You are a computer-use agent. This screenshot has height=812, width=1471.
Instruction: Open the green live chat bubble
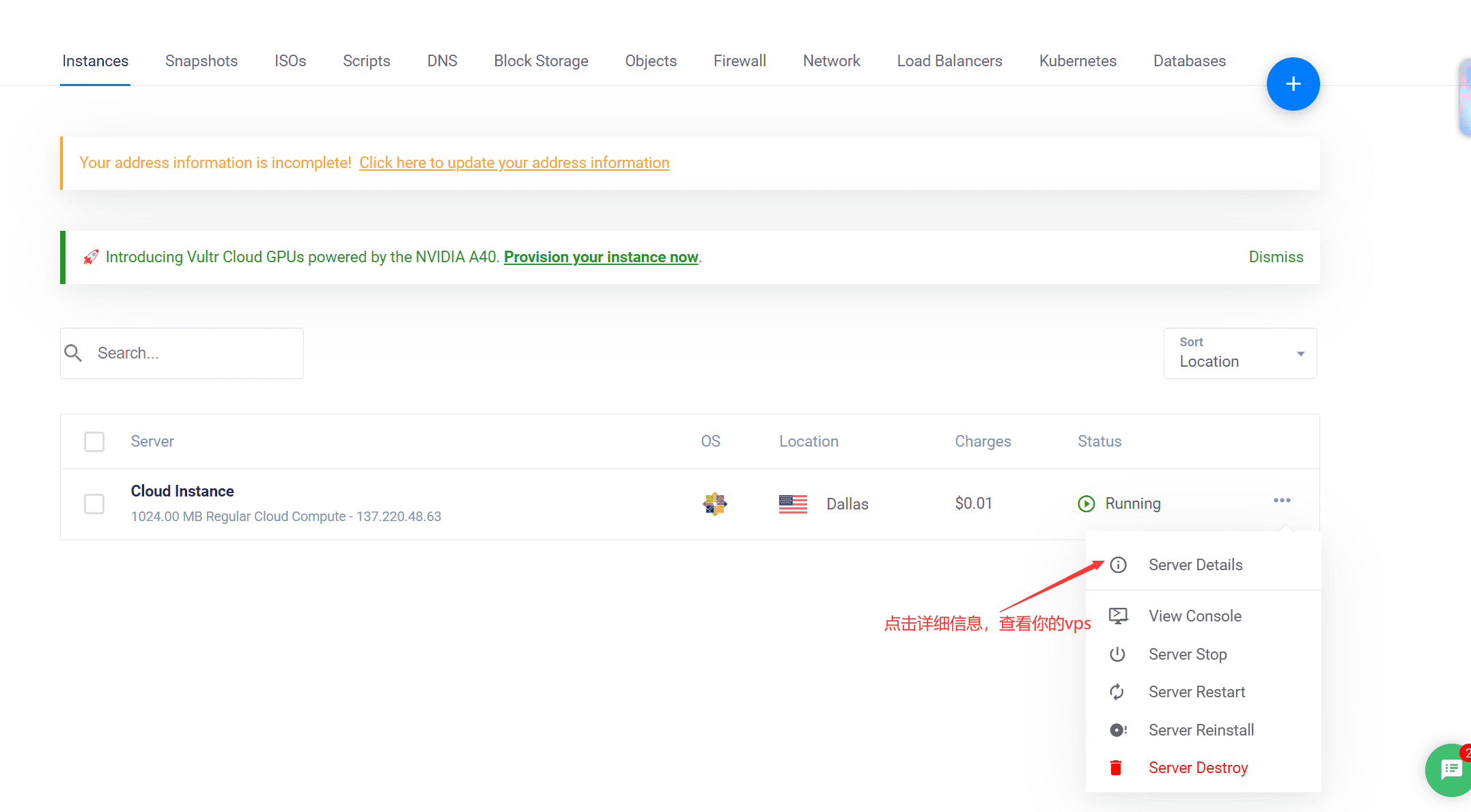coord(1451,770)
